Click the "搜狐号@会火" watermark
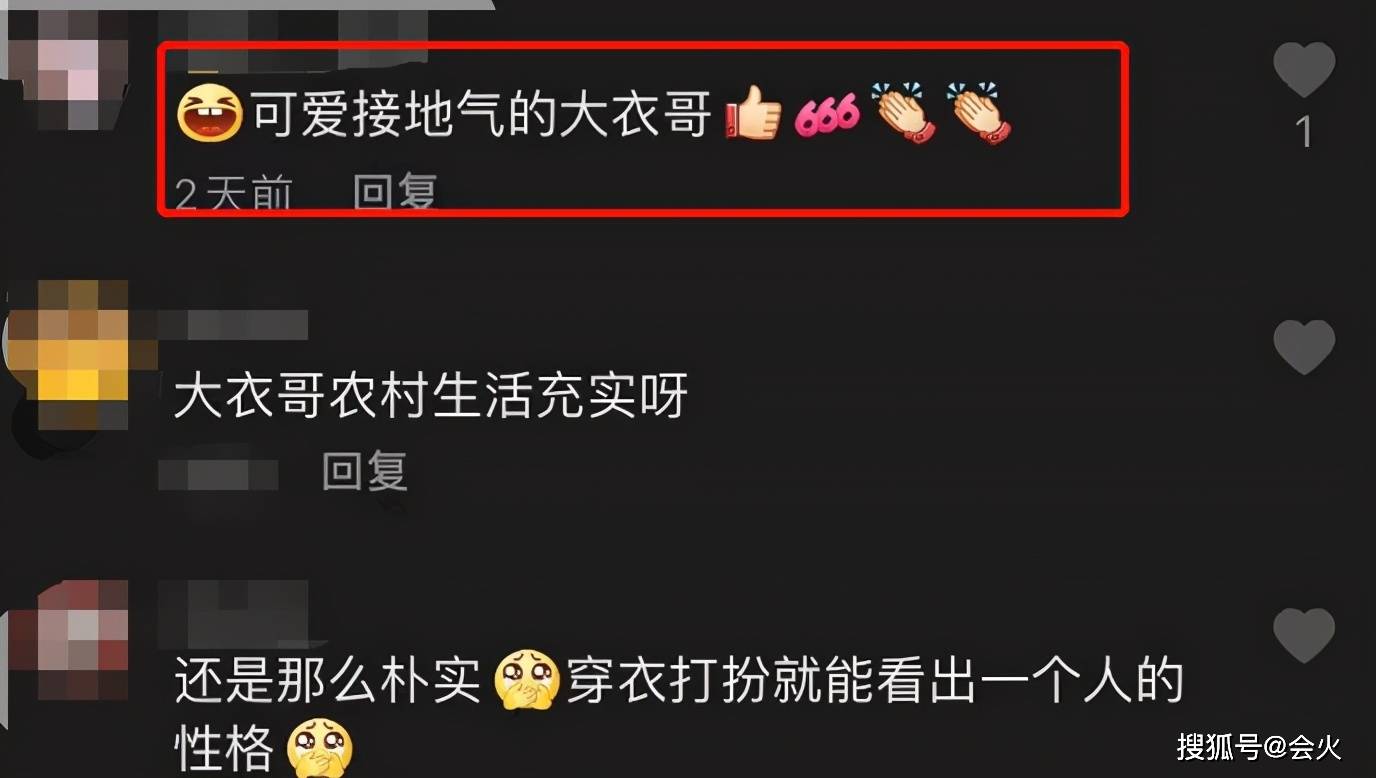Image resolution: width=1376 pixels, height=778 pixels. click(x=1259, y=746)
